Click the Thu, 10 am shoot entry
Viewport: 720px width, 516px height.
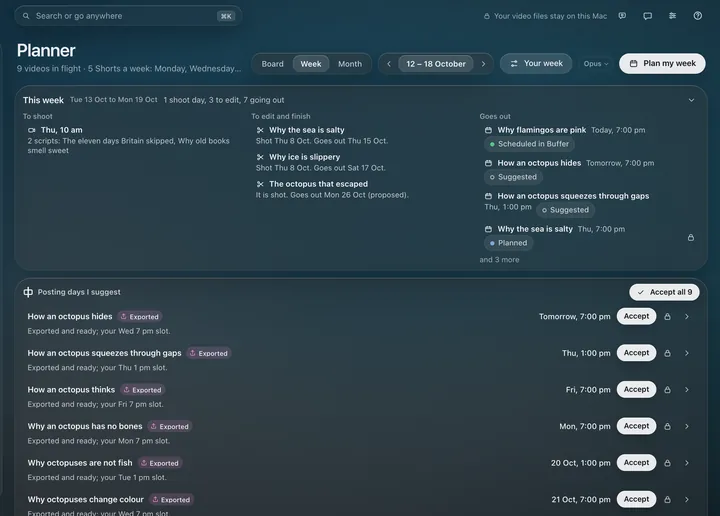[x=129, y=140]
